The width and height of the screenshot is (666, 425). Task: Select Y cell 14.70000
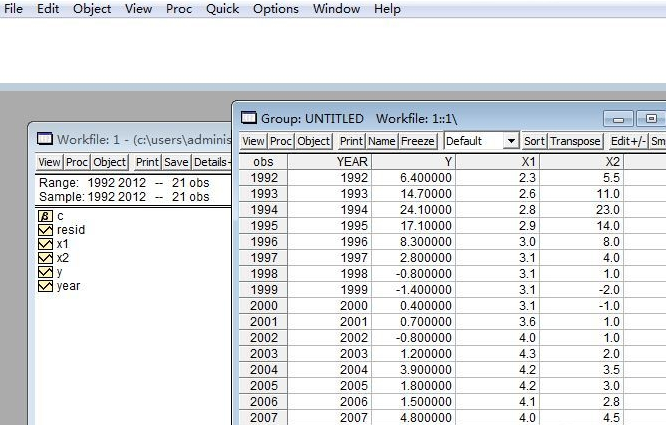pos(413,194)
